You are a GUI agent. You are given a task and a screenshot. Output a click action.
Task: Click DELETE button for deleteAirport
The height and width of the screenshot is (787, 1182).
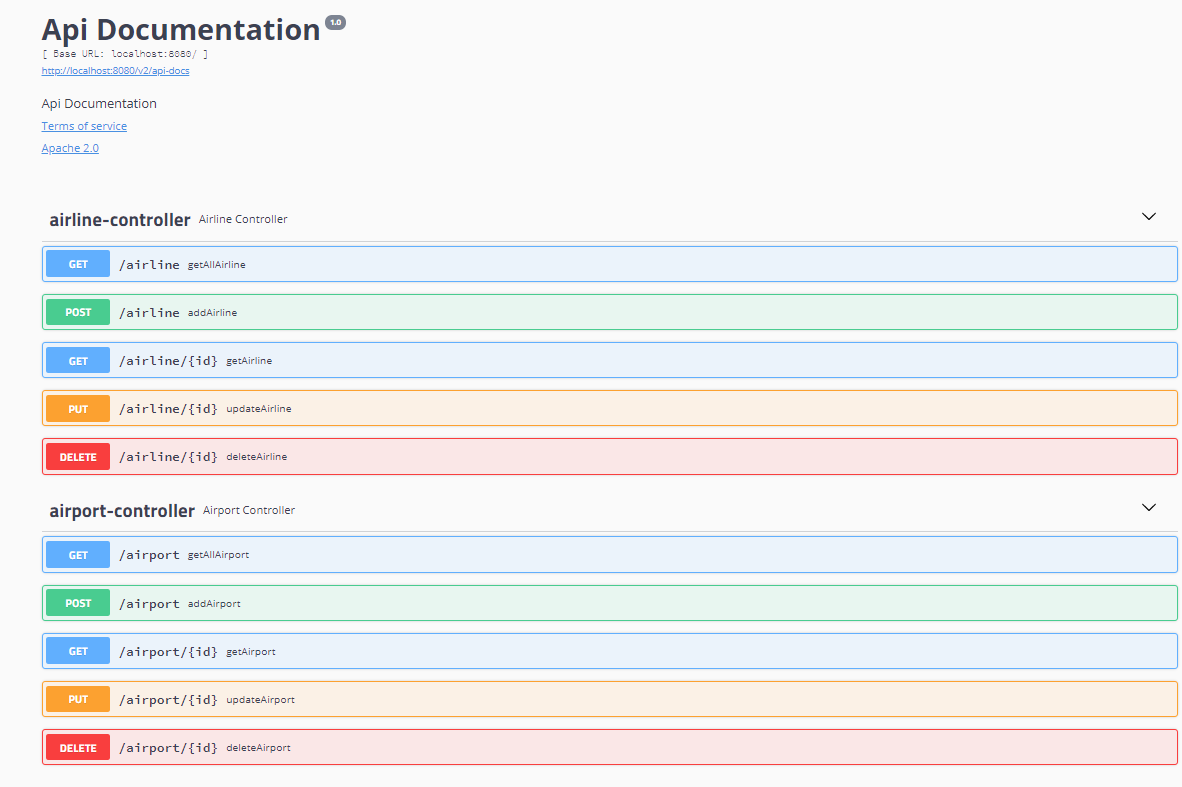pos(78,748)
